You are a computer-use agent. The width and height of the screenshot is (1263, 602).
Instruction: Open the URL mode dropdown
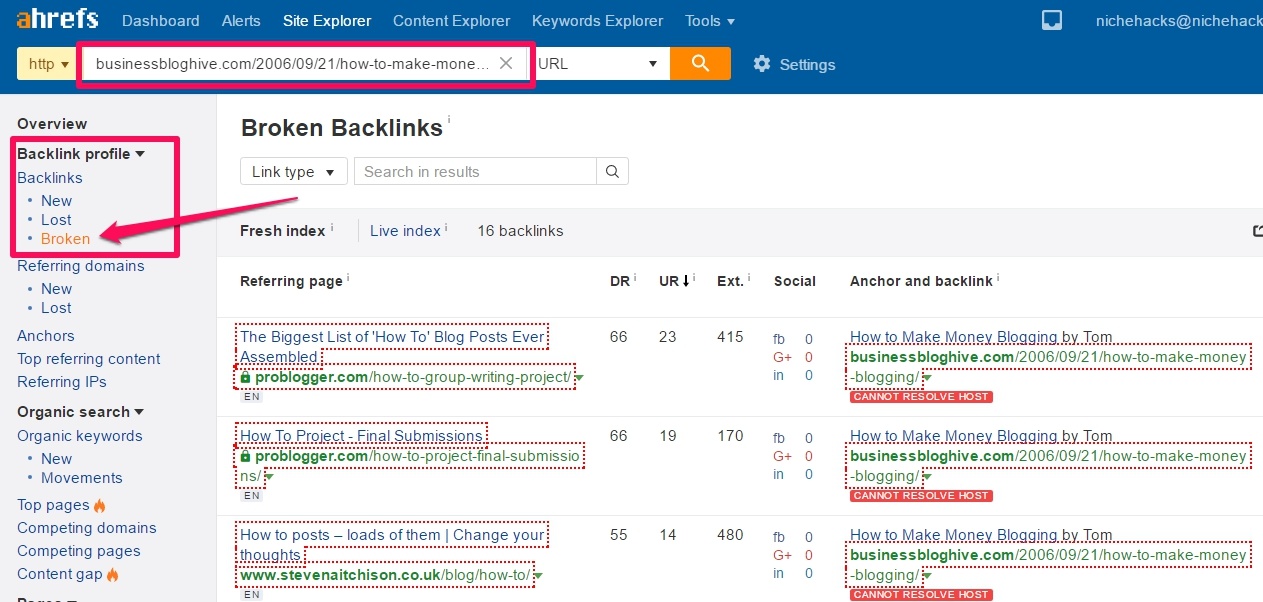[x=600, y=64]
